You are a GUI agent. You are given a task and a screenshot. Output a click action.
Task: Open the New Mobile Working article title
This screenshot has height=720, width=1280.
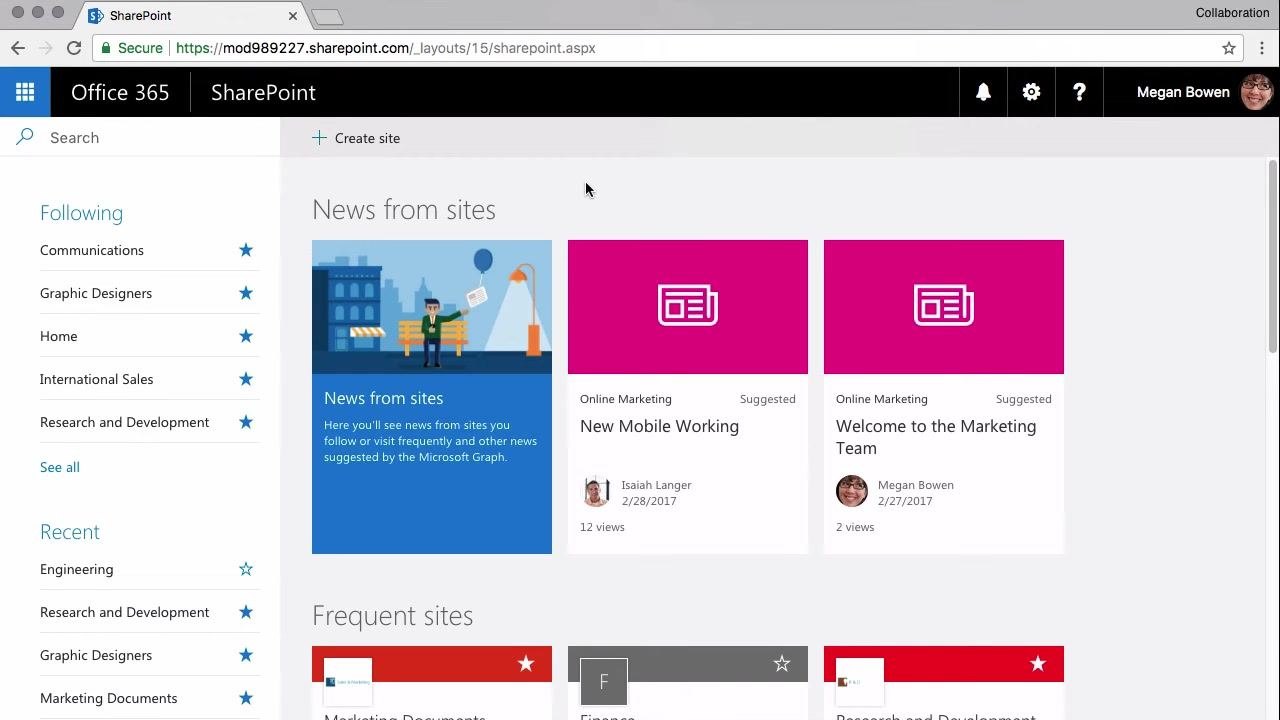659,426
